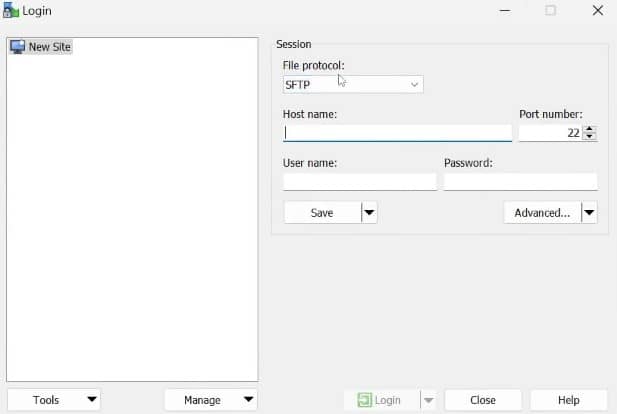The width and height of the screenshot is (617, 414).
Task: Click the User name input field
Action: [359, 182]
